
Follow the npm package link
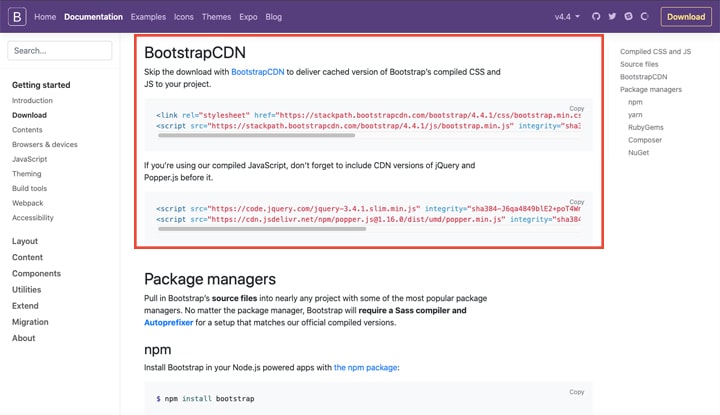(366, 367)
